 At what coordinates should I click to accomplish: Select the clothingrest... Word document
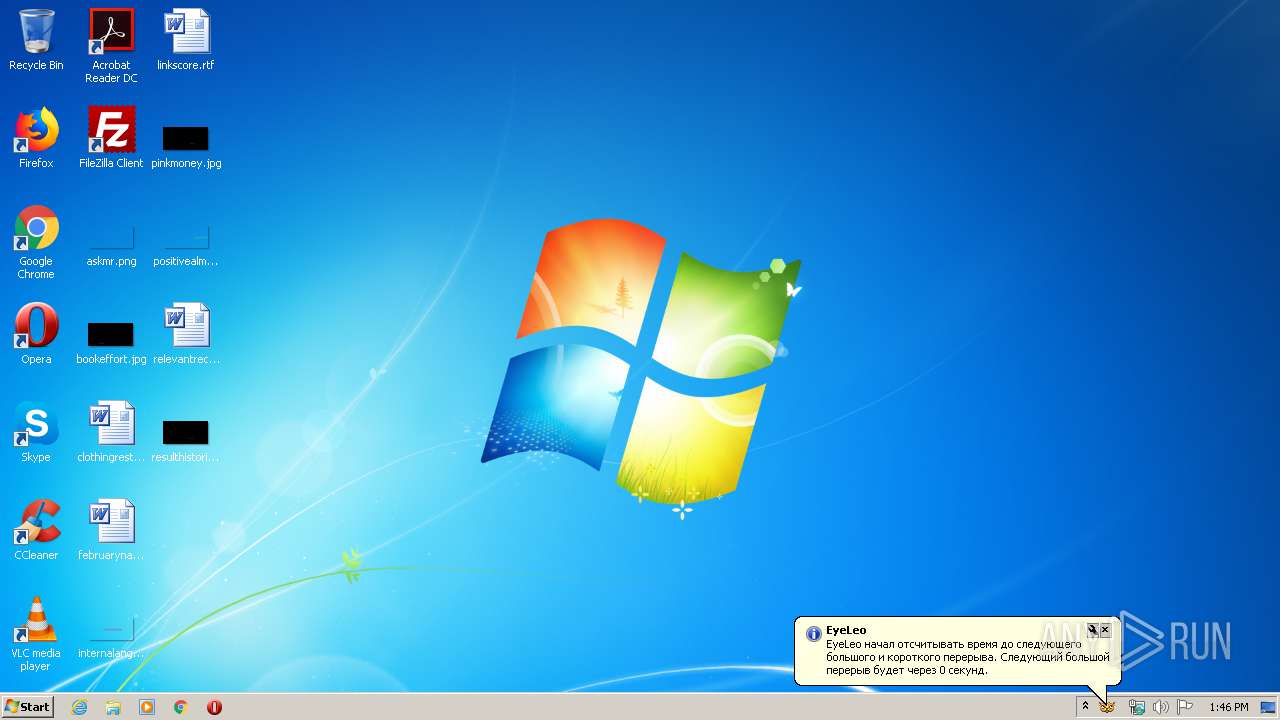point(111,432)
